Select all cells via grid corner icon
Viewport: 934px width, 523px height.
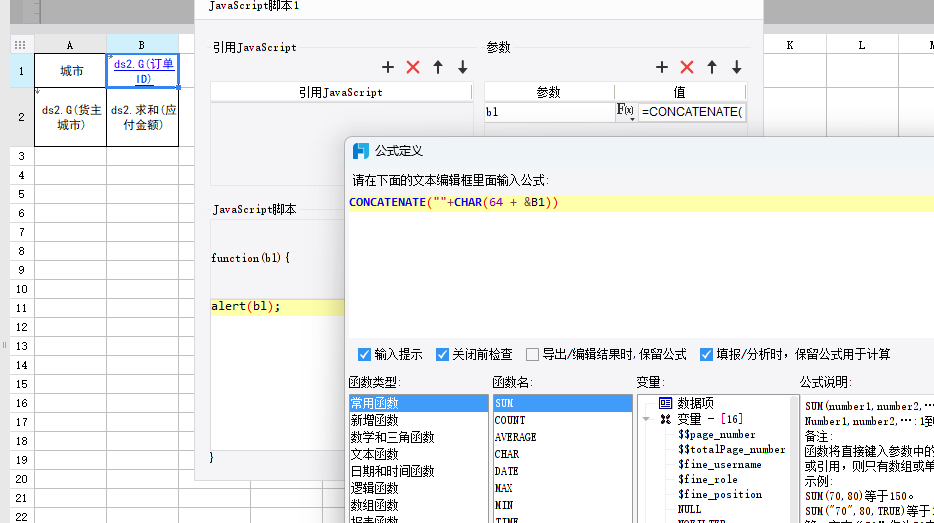click(x=20, y=45)
